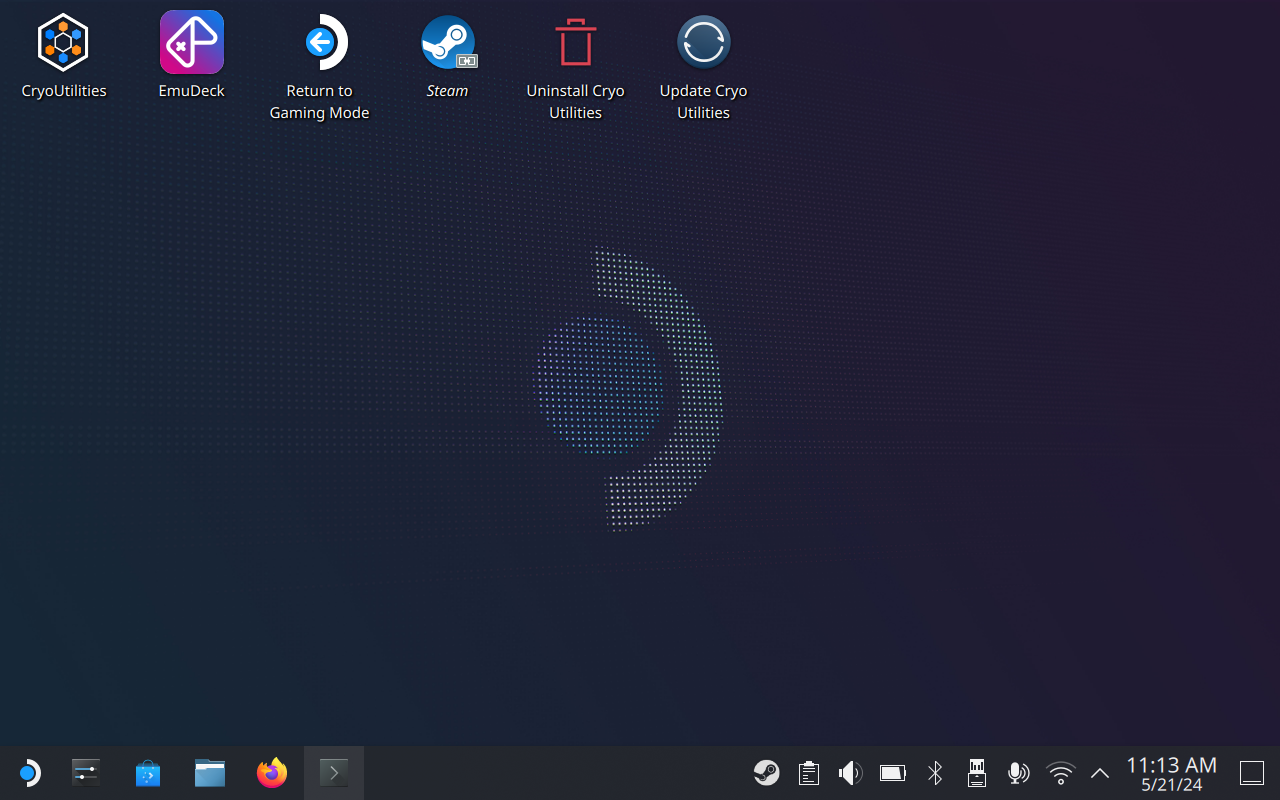1280x800 pixels.
Task: Switch to the Konsole terminal task
Action: [333, 773]
